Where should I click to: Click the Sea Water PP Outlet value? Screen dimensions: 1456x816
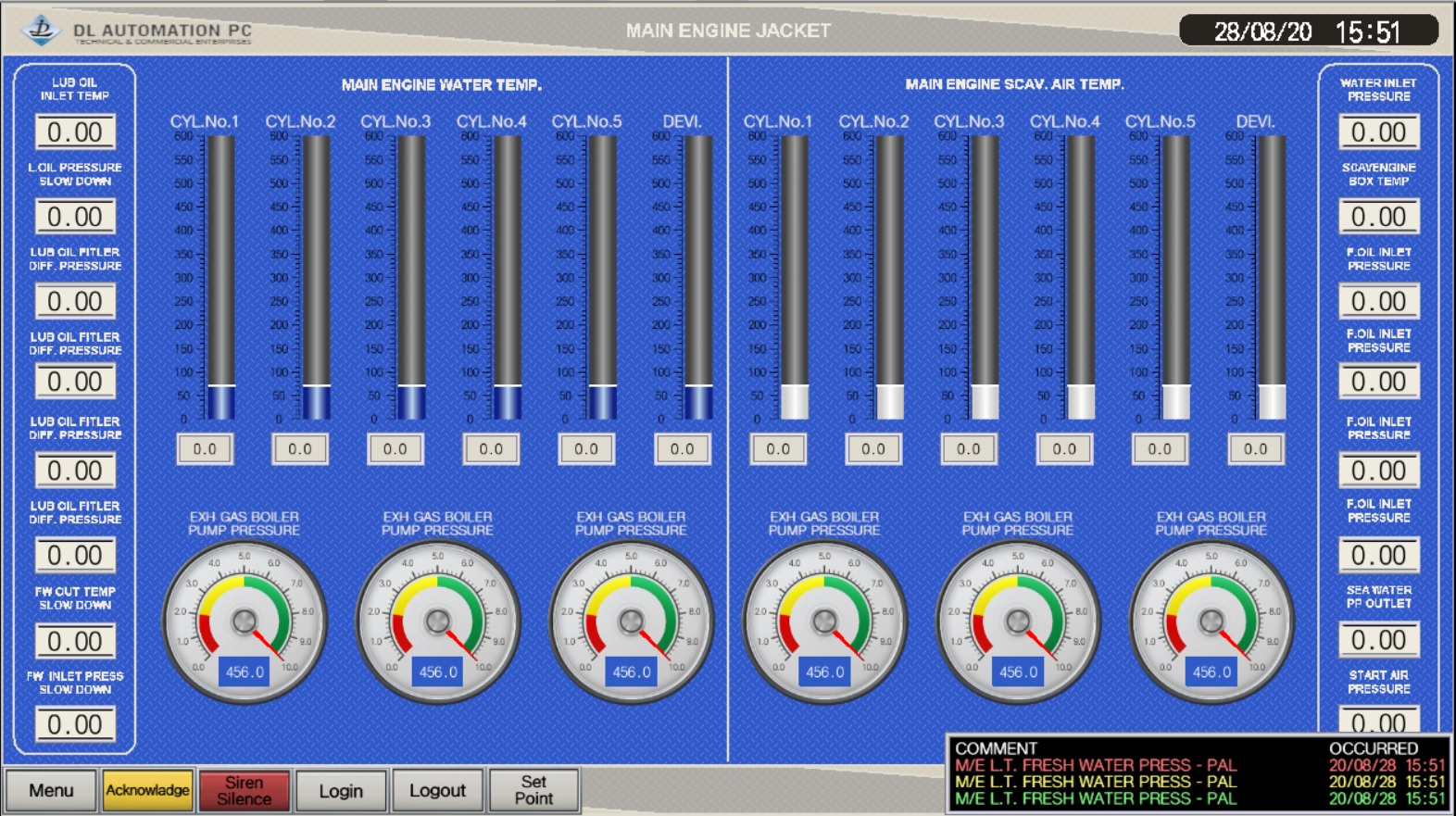pos(1378,640)
